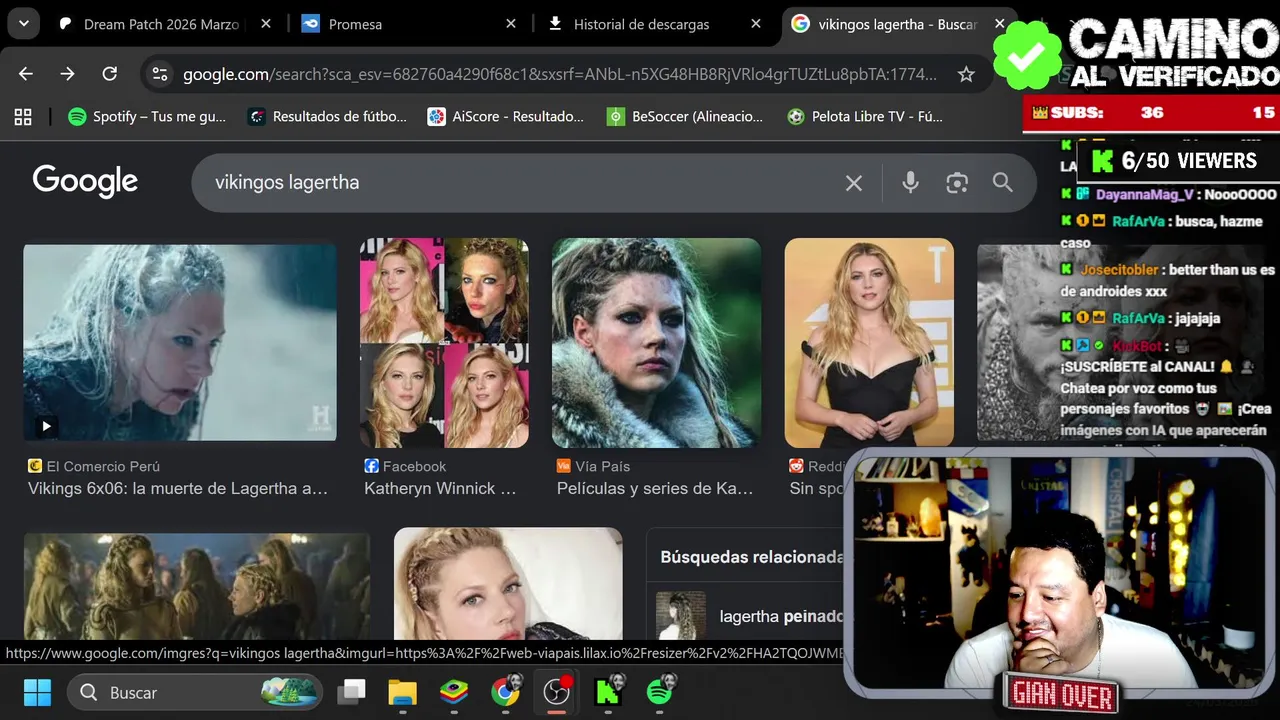This screenshot has width=1280, height=720.
Task: Open Spotify from the taskbar
Action: pyautogui.click(x=659, y=691)
